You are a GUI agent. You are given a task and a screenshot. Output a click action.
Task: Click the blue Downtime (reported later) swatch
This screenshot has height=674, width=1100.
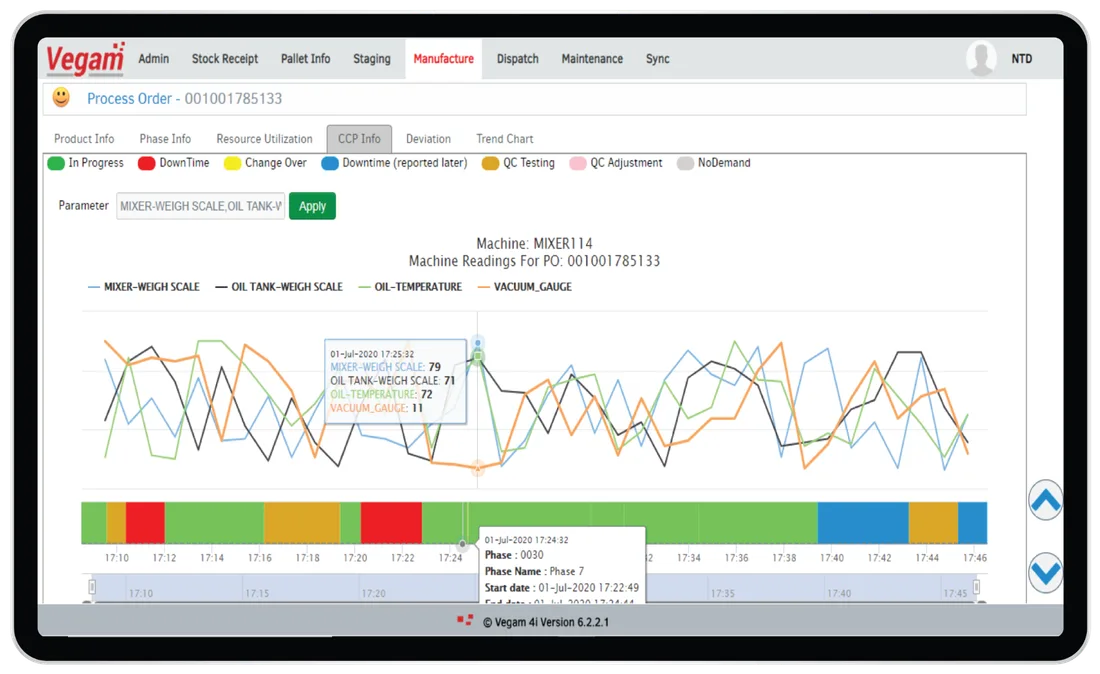(x=330, y=163)
